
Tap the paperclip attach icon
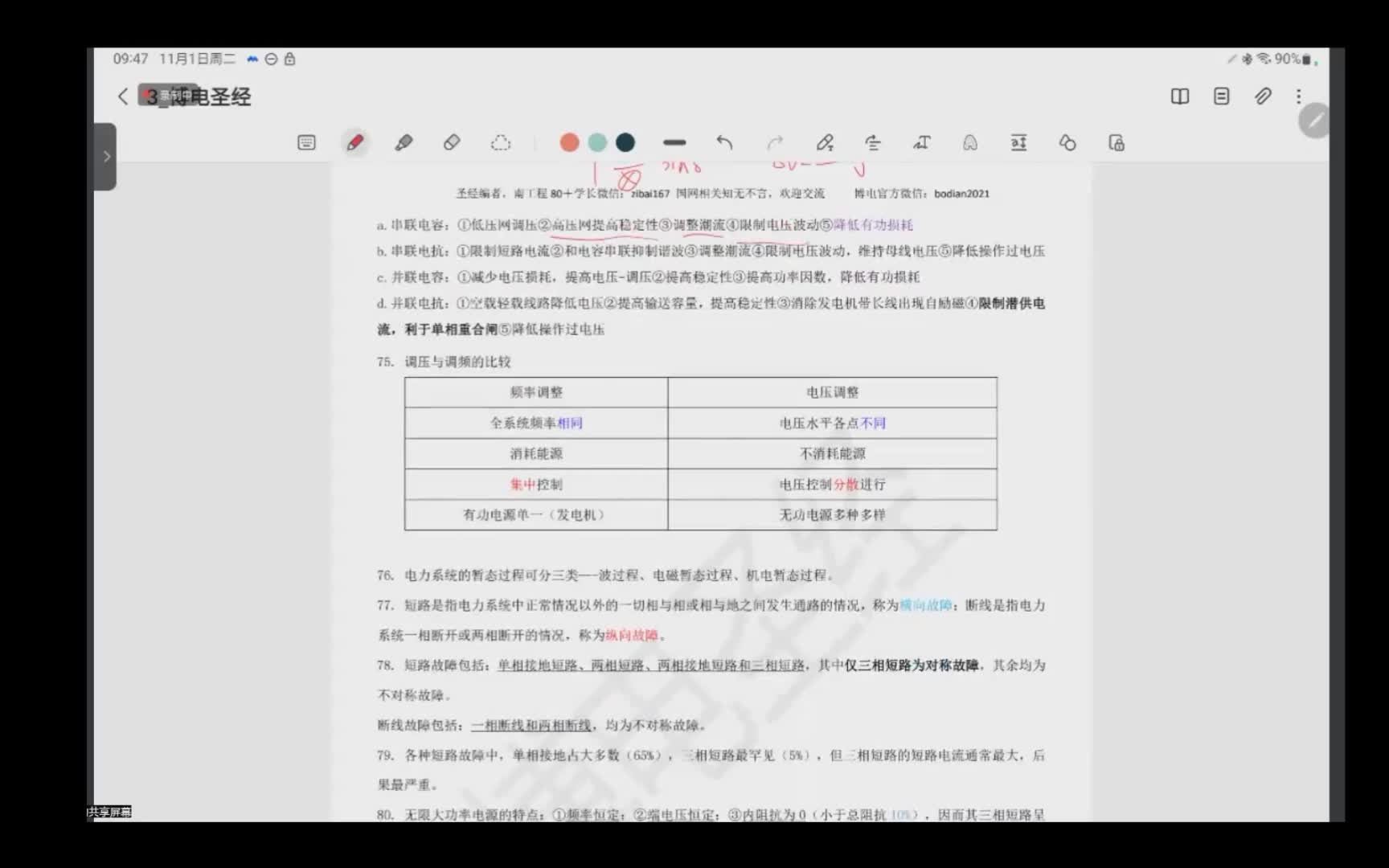click(x=1263, y=97)
